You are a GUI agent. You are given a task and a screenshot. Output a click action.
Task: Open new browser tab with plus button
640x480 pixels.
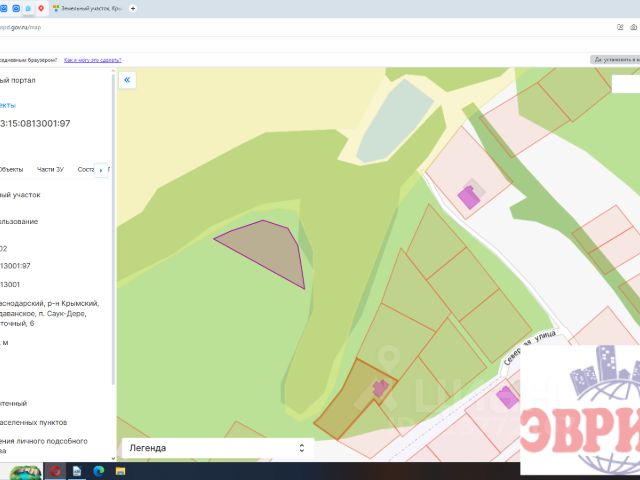pyautogui.click(x=133, y=8)
